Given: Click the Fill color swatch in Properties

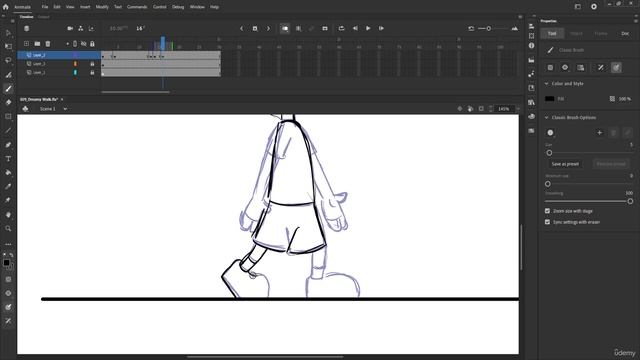Looking at the screenshot, I should pyautogui.click(x=550, y=99).
